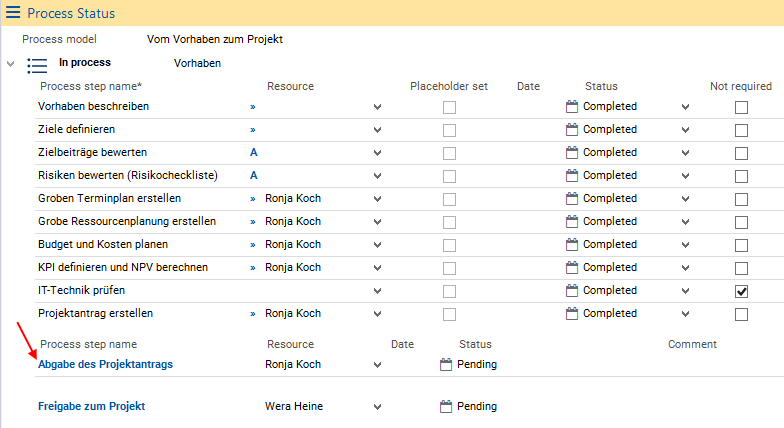Open the hamburger menu beside Process Status
The width and height of the screenshot is (784, 428).
[13, 13]
